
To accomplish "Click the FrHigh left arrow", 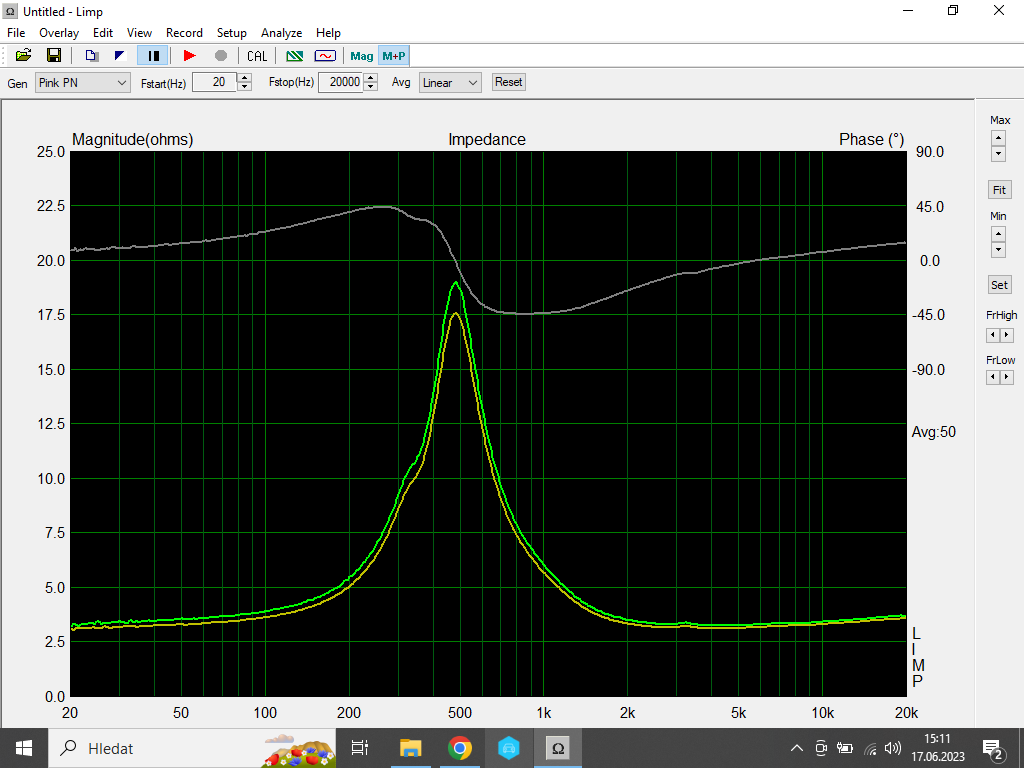I will 993,335.
